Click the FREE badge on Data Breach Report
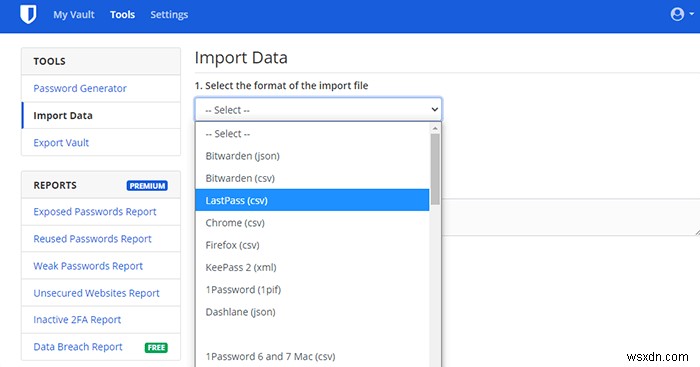Screen dimensions: 700x367 tap(156, 347)
